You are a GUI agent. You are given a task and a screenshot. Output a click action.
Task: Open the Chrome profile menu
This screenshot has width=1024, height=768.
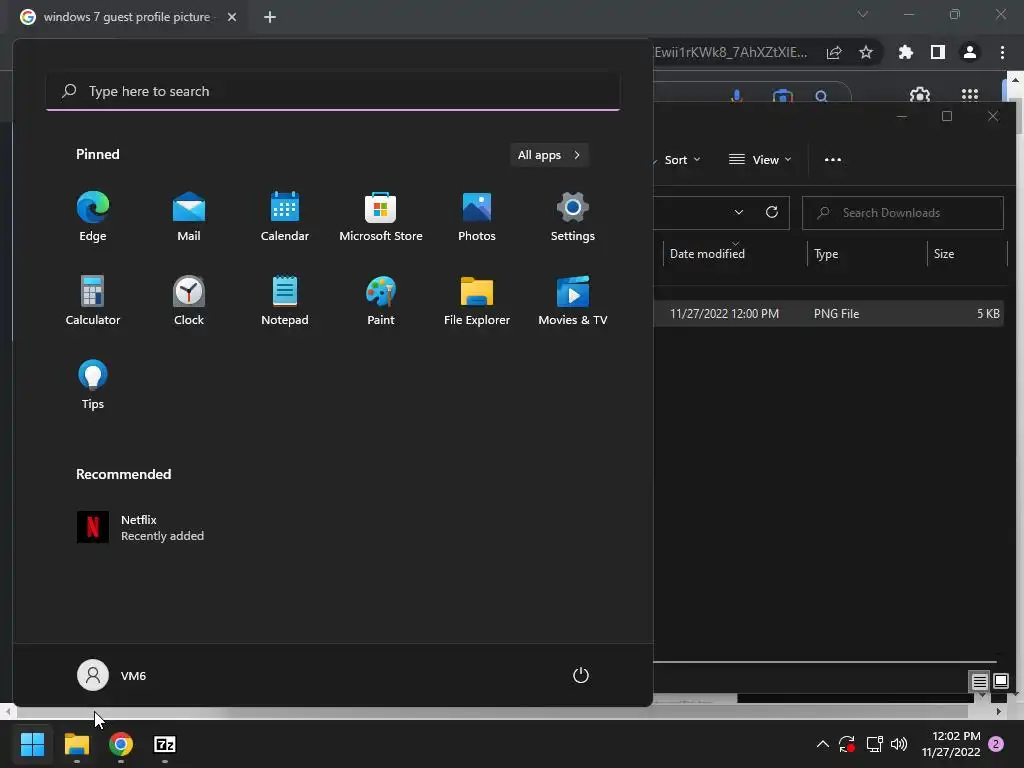click(970, 52)
